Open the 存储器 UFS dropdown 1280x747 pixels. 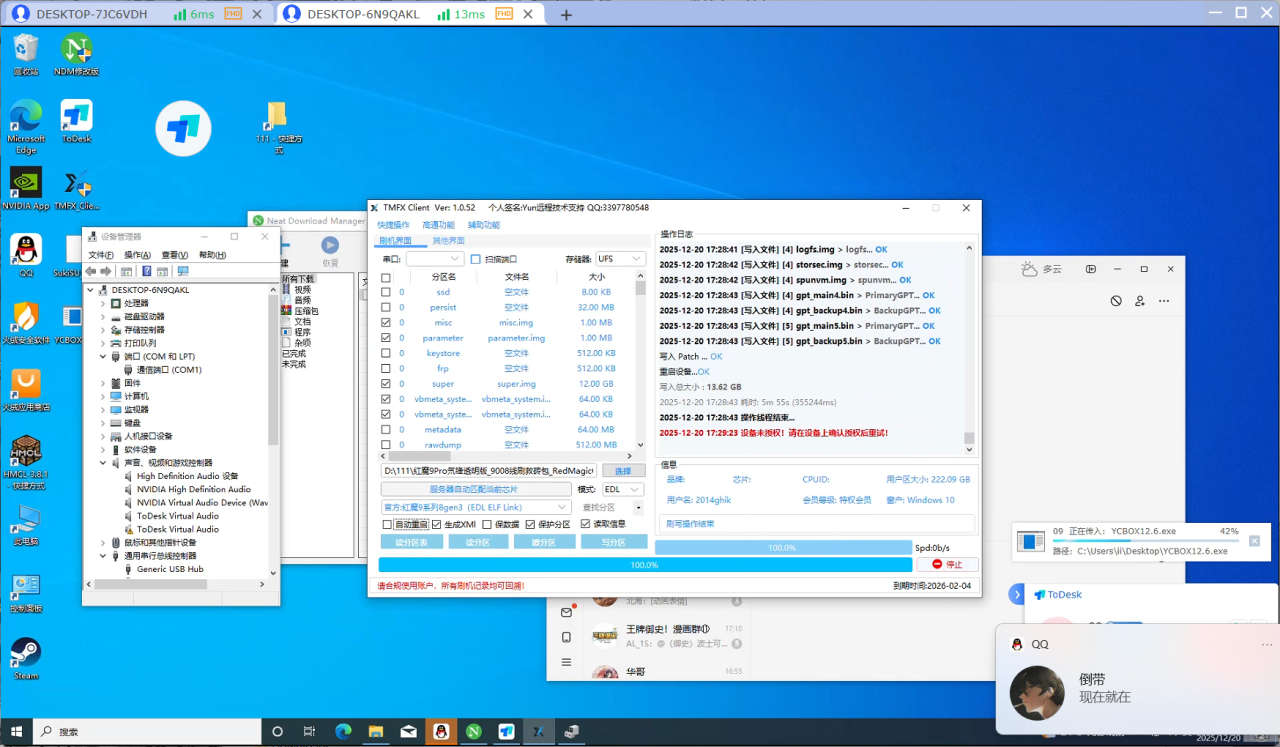[620, 259]
